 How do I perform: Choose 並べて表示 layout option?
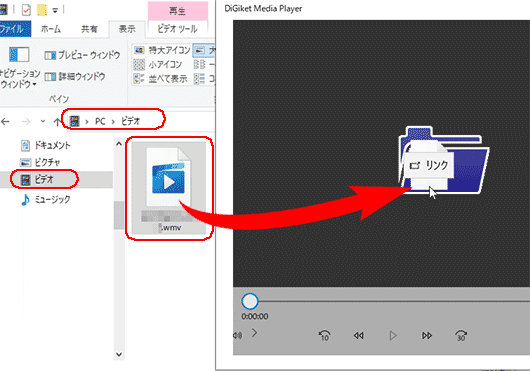click(x=161, y=79)
